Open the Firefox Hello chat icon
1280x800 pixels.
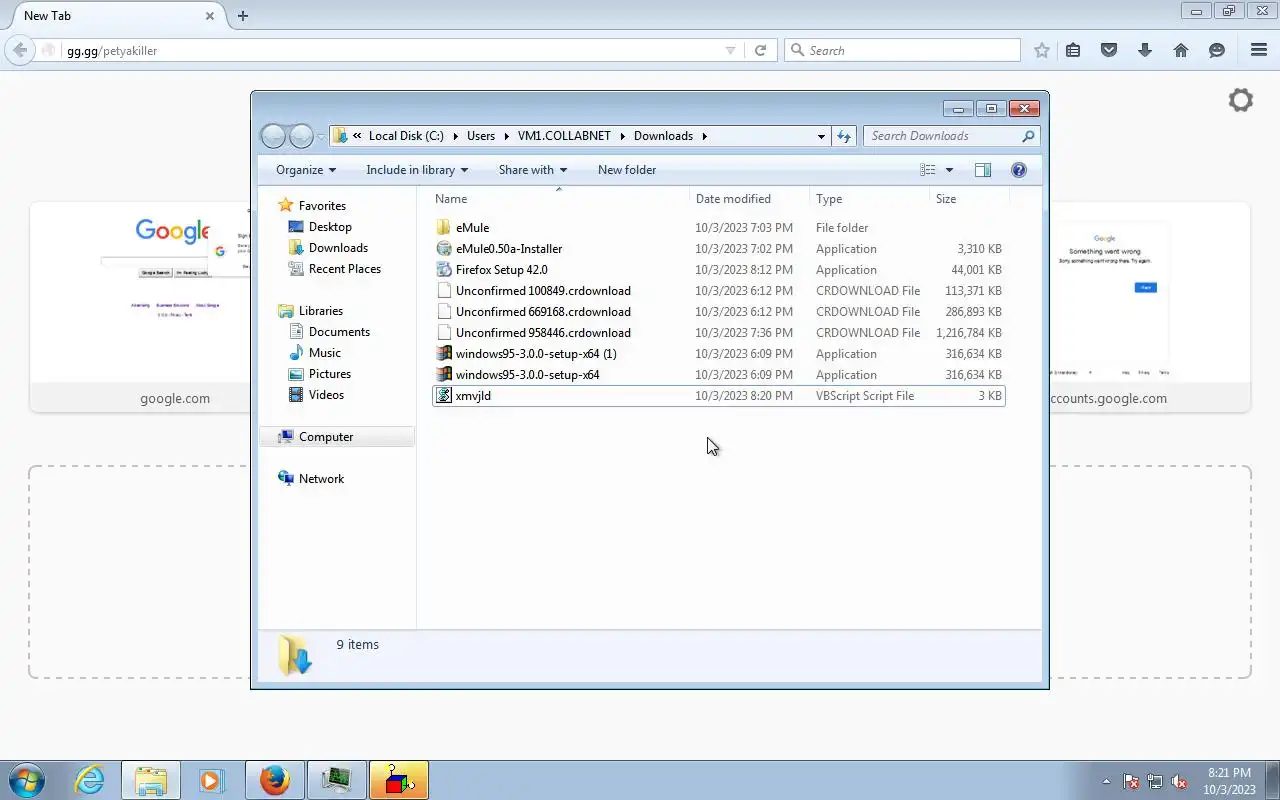pos(1217,50)
